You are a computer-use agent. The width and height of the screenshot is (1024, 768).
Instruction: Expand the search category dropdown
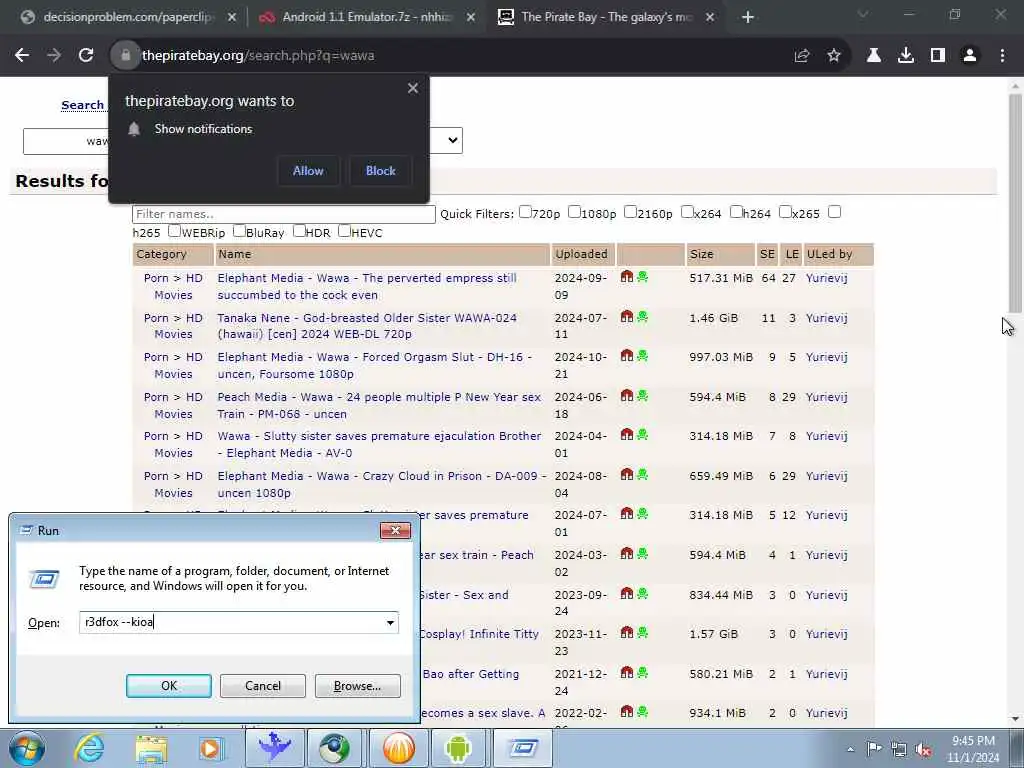(x=453, y=140)
